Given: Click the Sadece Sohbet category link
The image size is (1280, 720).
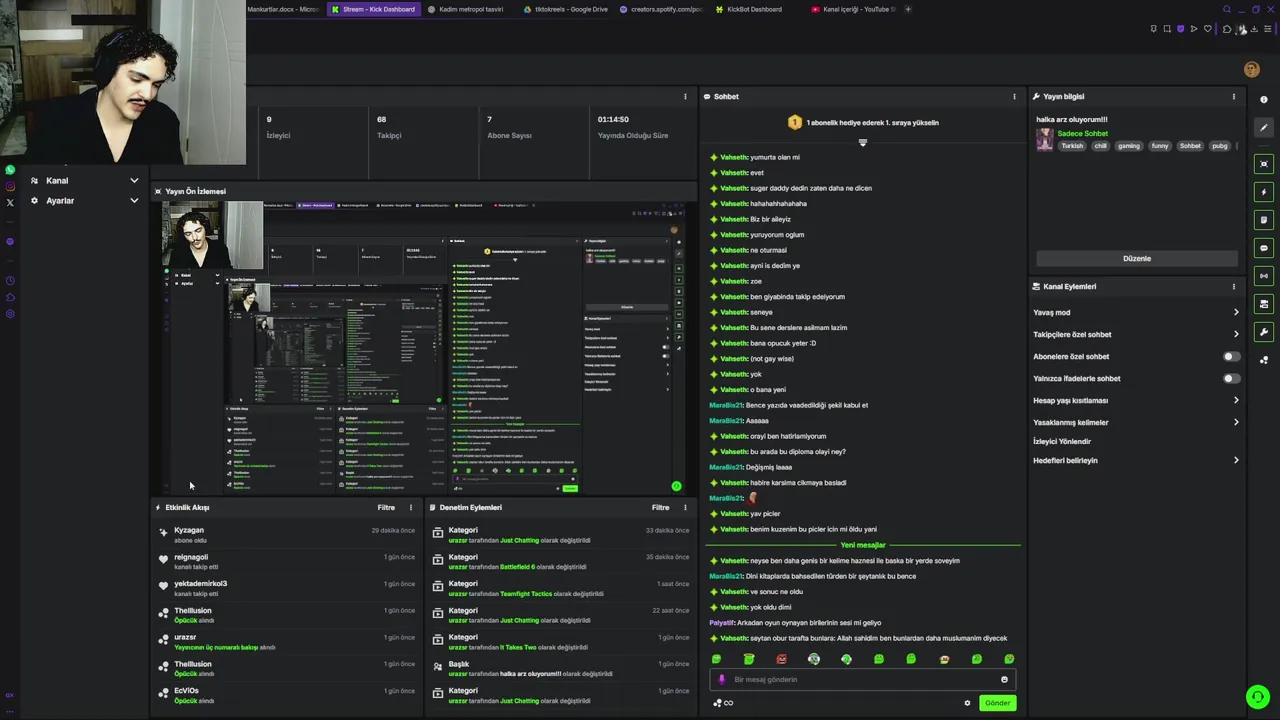Looking at the screenshot, I should click(x=1082, y=133).
